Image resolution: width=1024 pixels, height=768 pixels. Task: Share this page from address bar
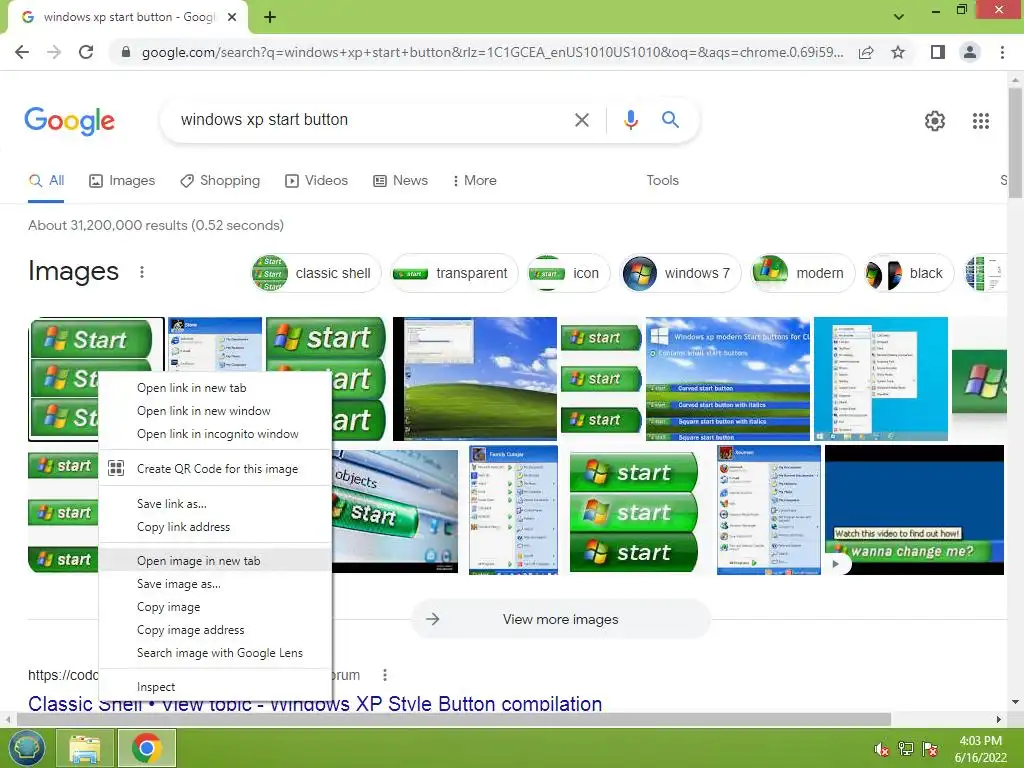point(866,52)
